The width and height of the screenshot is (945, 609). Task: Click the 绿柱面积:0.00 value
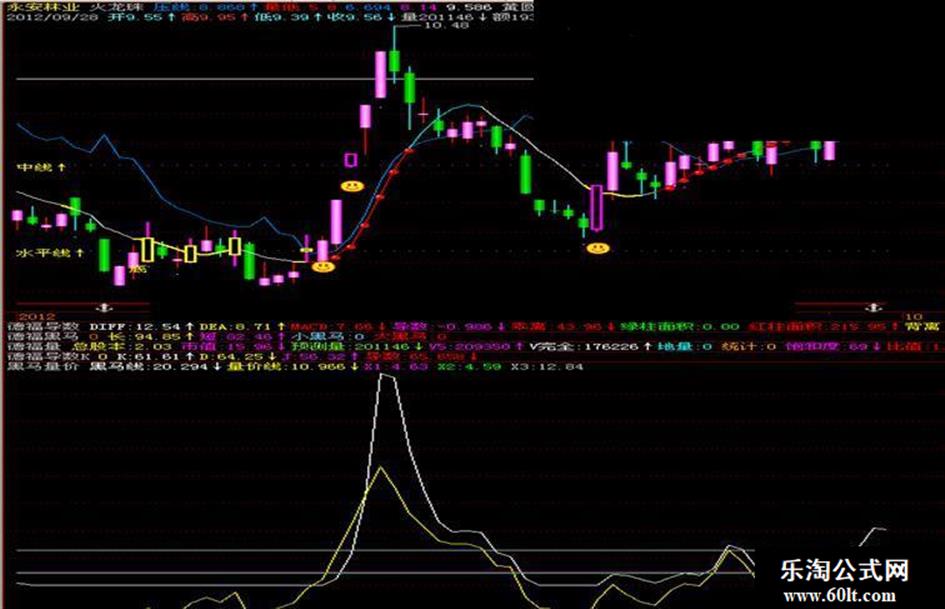point(680,327)
